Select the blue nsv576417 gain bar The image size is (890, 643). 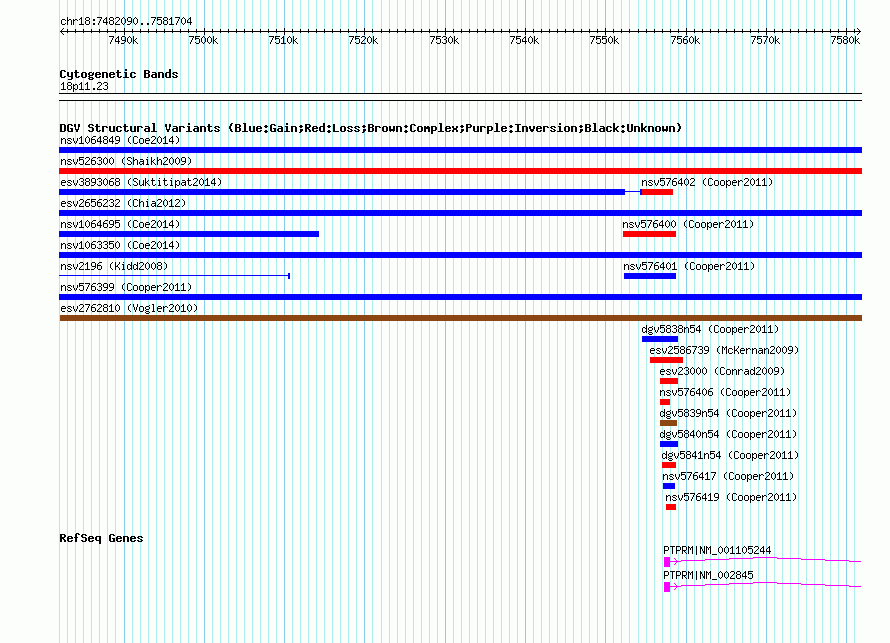669,486
